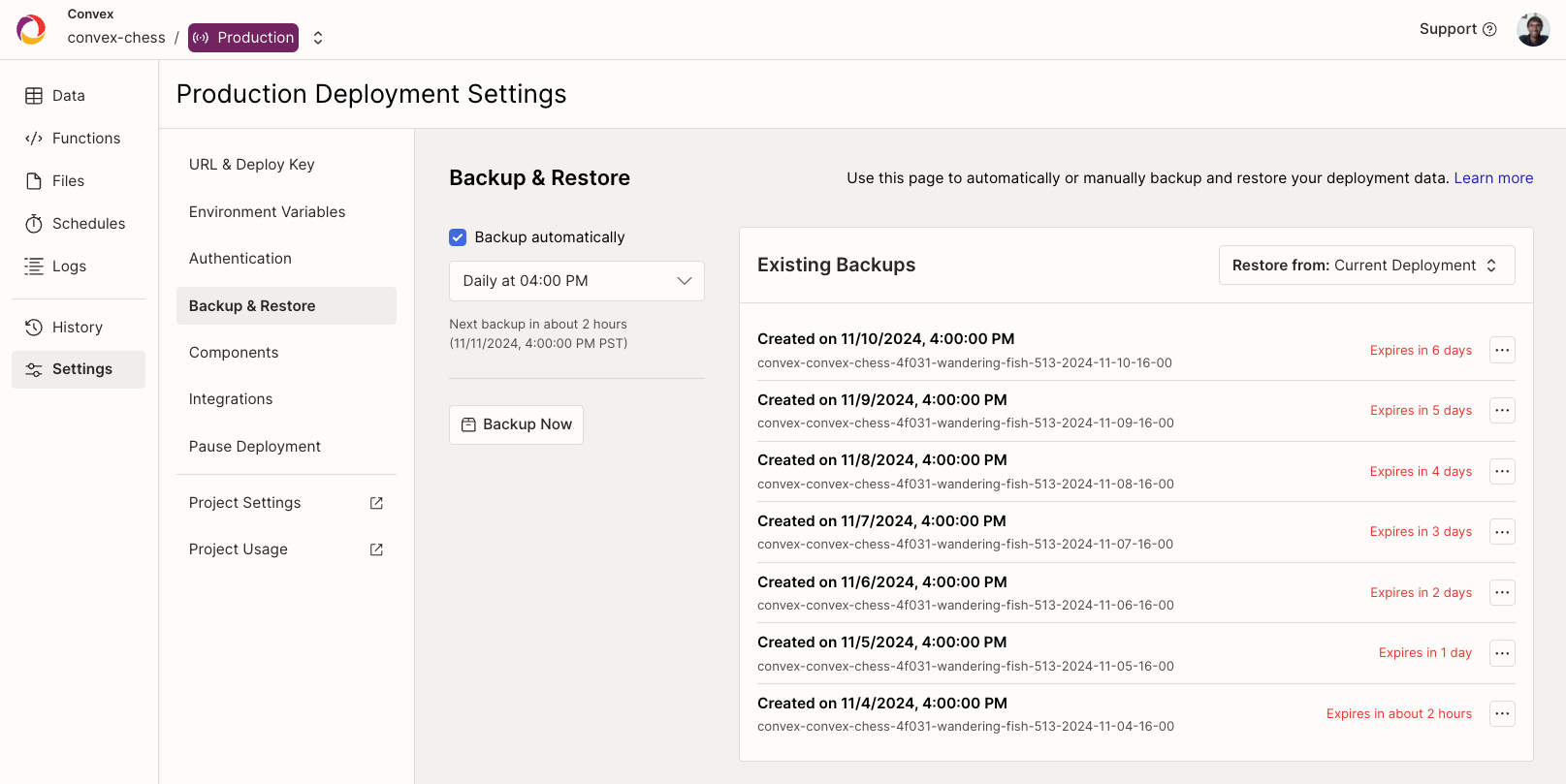1566x784 pixels.
Task: Toggle the Backup automatically checkbox
Action: [x=458, y=237]
